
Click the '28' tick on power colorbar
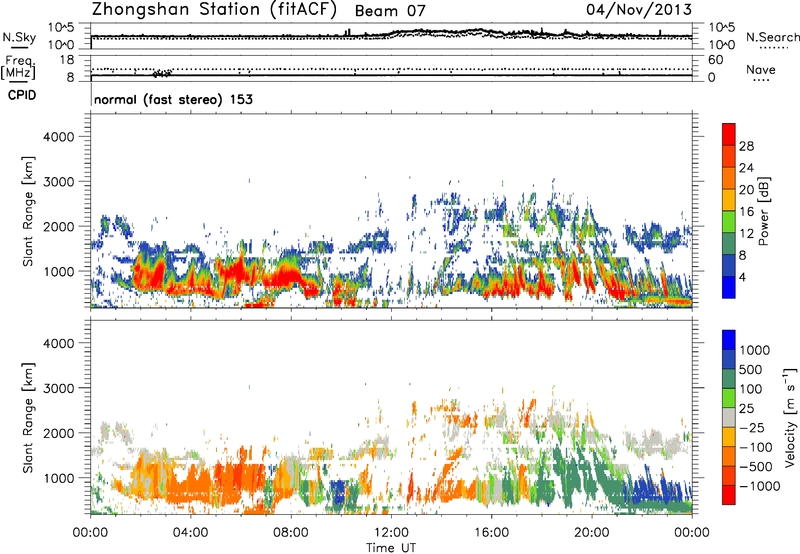(x=746, y=146)
